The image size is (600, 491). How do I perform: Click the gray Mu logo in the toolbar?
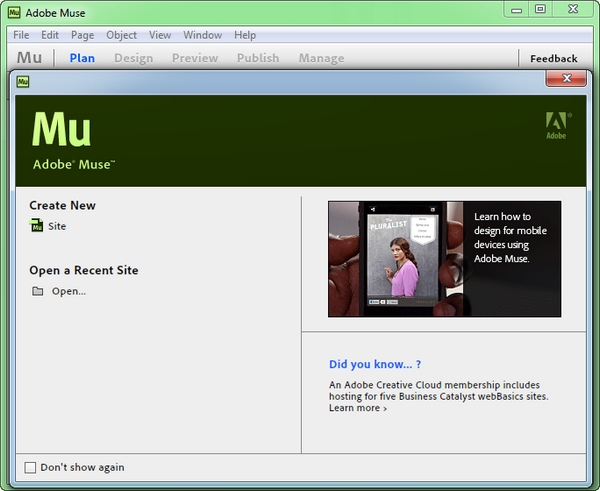(29, 58)
